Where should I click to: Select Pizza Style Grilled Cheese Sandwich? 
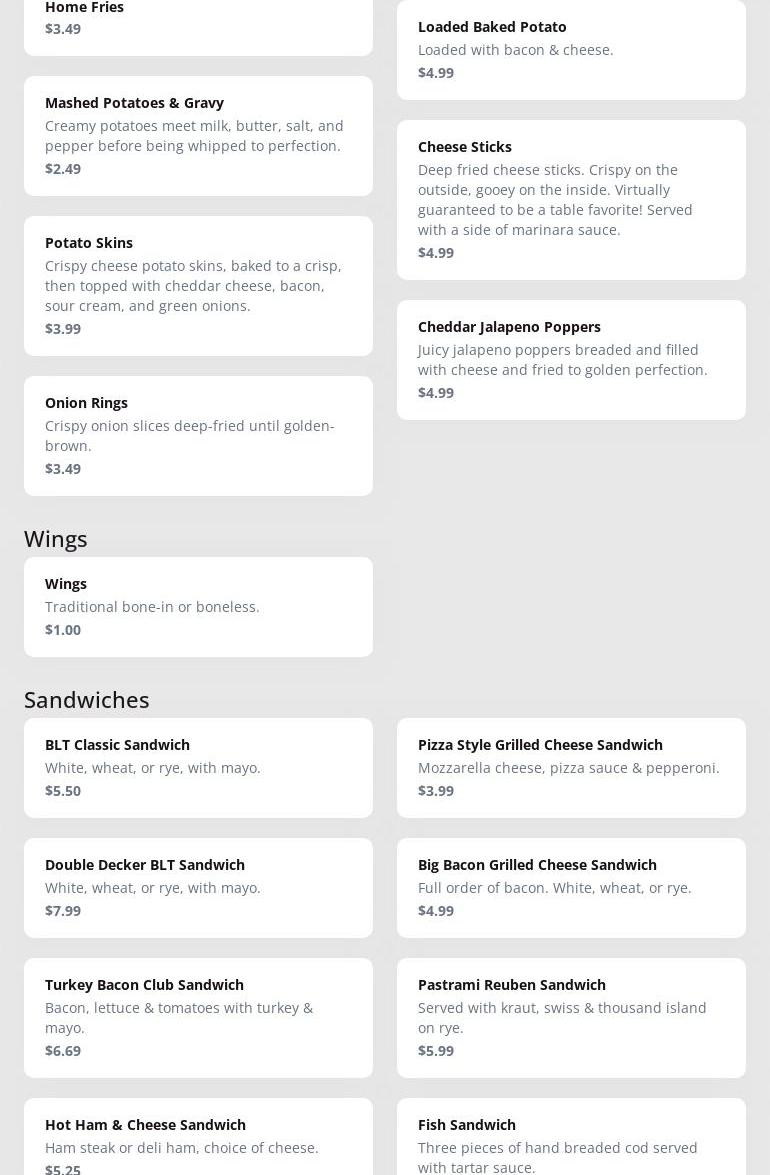(570, 767)
